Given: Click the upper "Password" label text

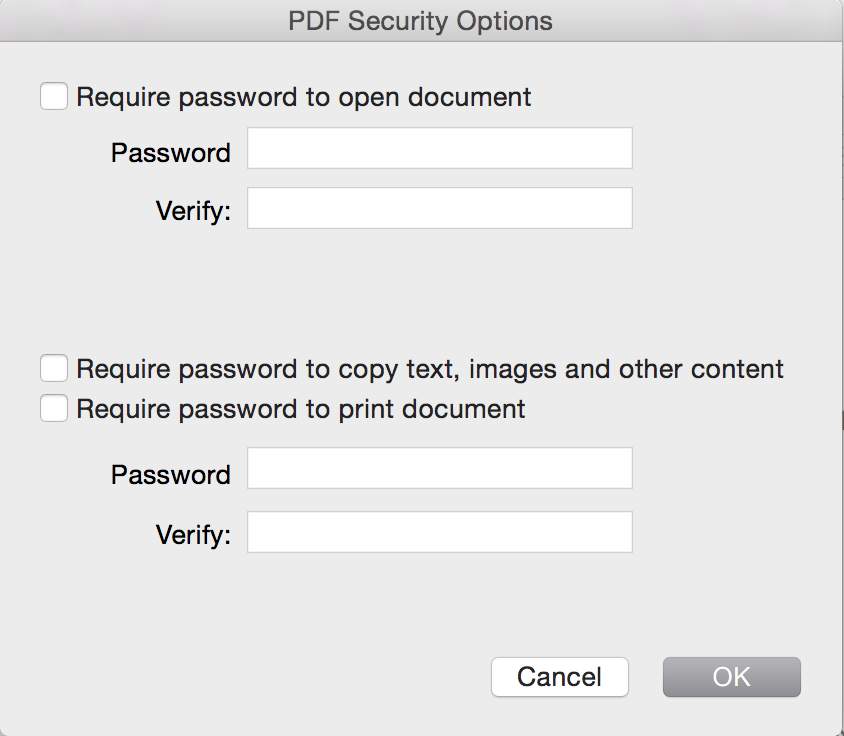Looking at the screenshot, I should click(170, 153).
